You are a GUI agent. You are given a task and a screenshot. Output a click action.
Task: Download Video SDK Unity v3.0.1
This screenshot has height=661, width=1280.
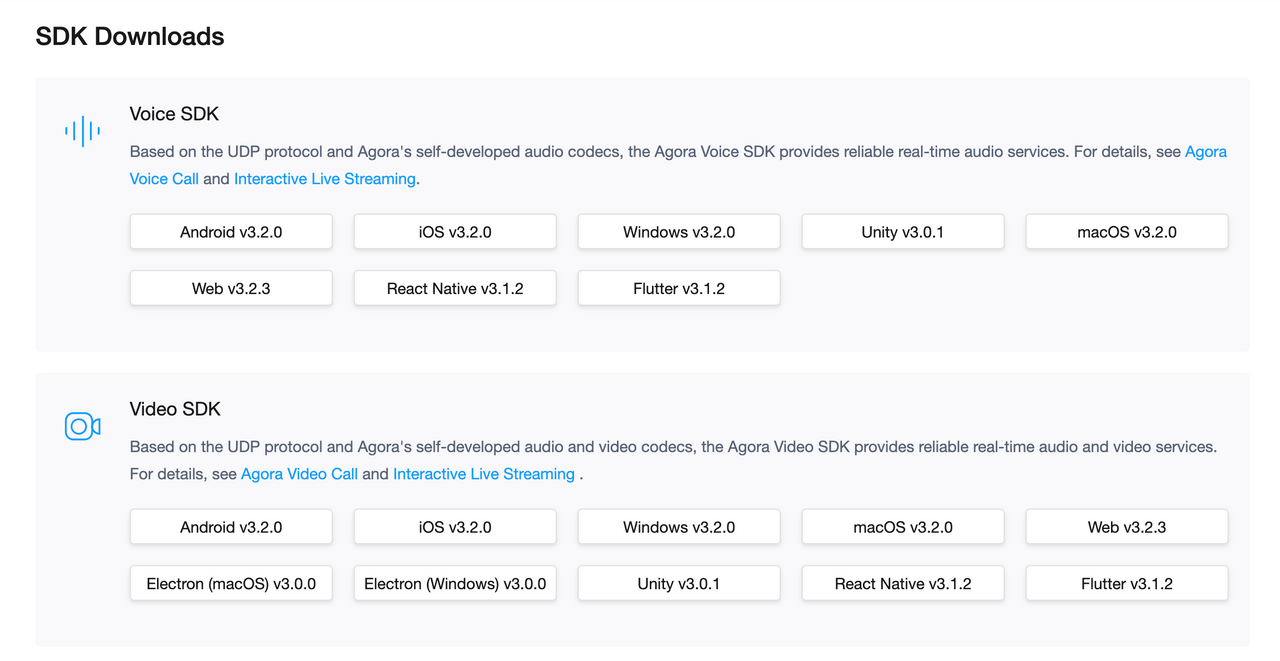click(x=679, y=583)
